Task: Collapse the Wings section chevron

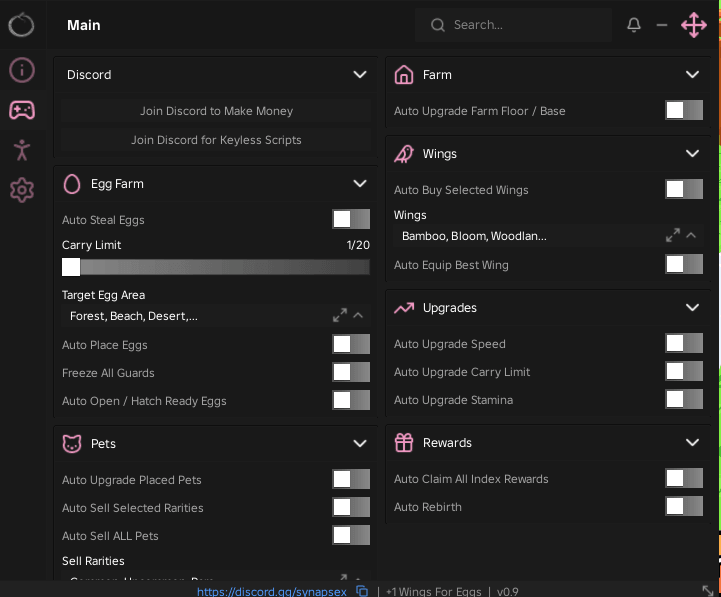Action: click(692, 154)
